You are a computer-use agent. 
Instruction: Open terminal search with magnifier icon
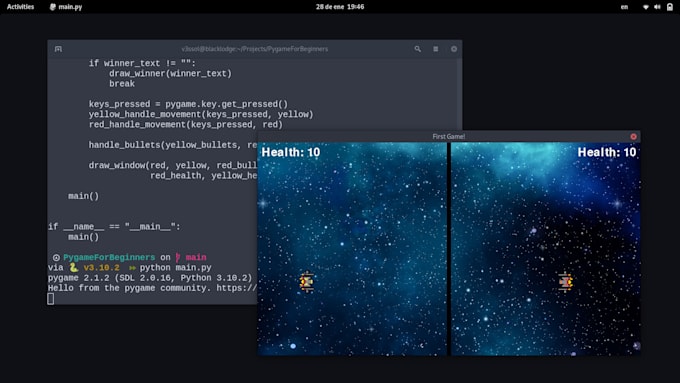(x=418, y=49)
